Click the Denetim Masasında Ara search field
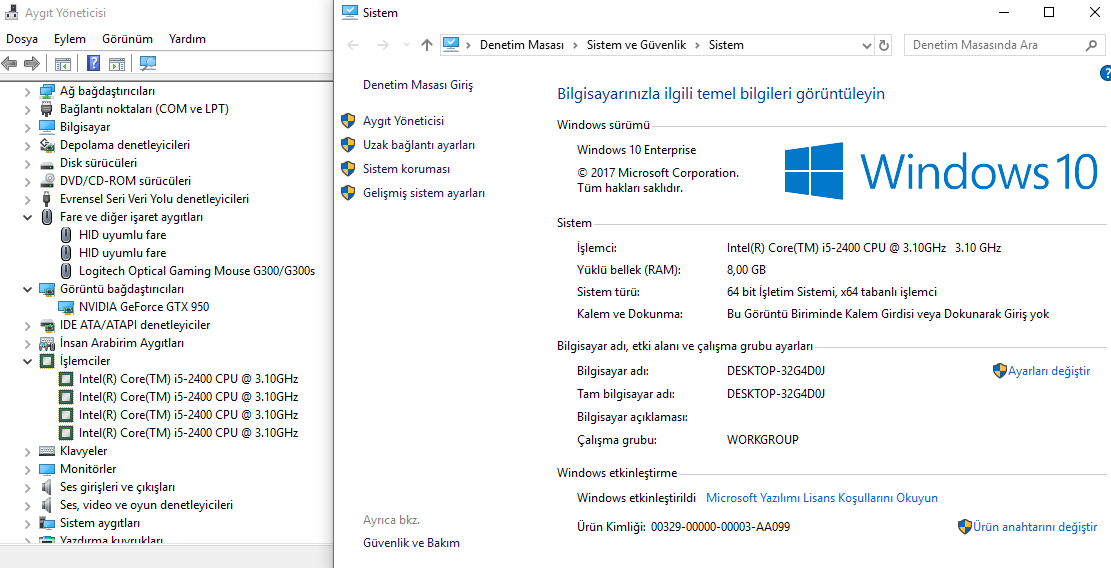Image resolution: width=1111 pixels, height=568 pixels. coord(992,45)
